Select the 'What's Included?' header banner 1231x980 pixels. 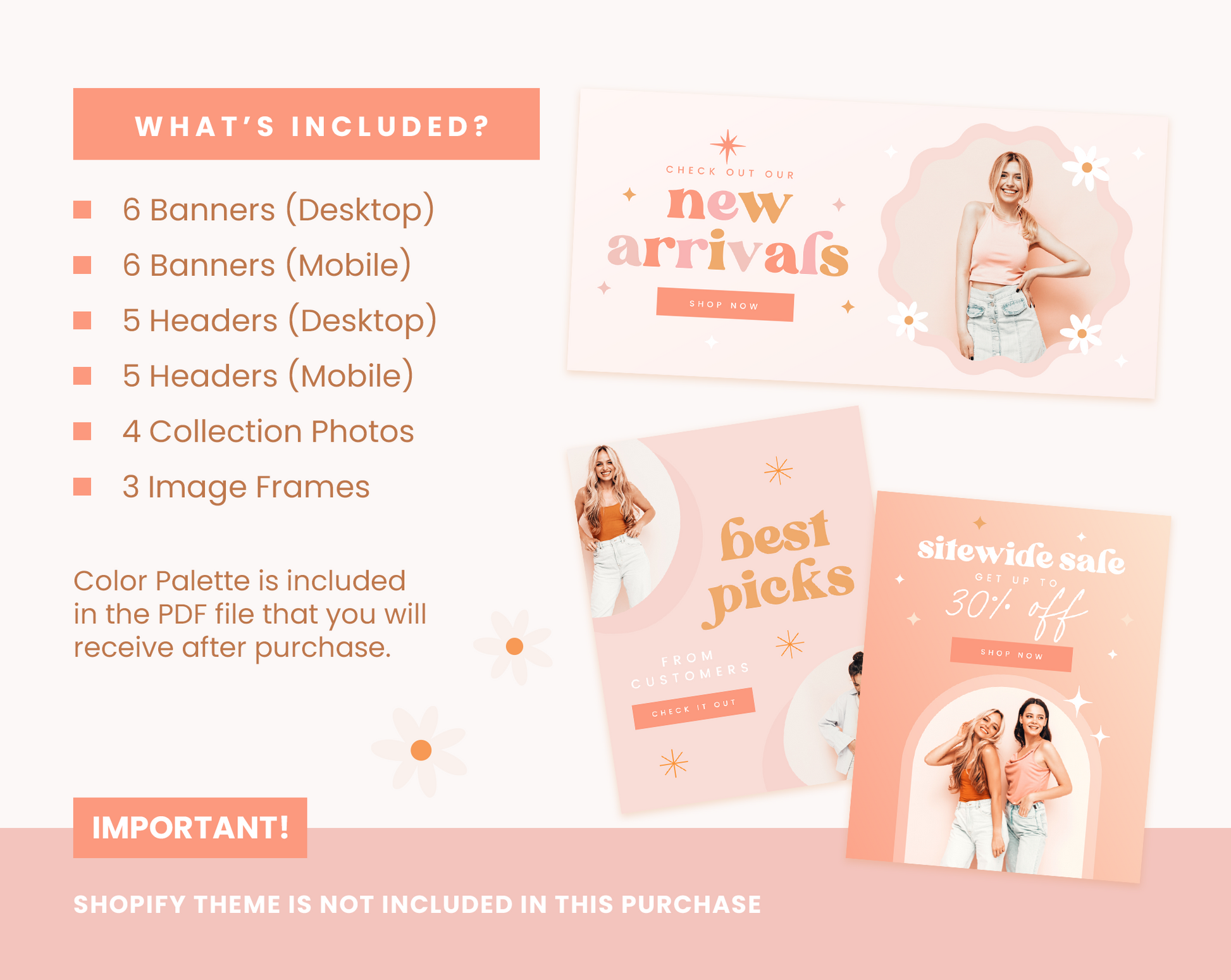tap(306, 124)
